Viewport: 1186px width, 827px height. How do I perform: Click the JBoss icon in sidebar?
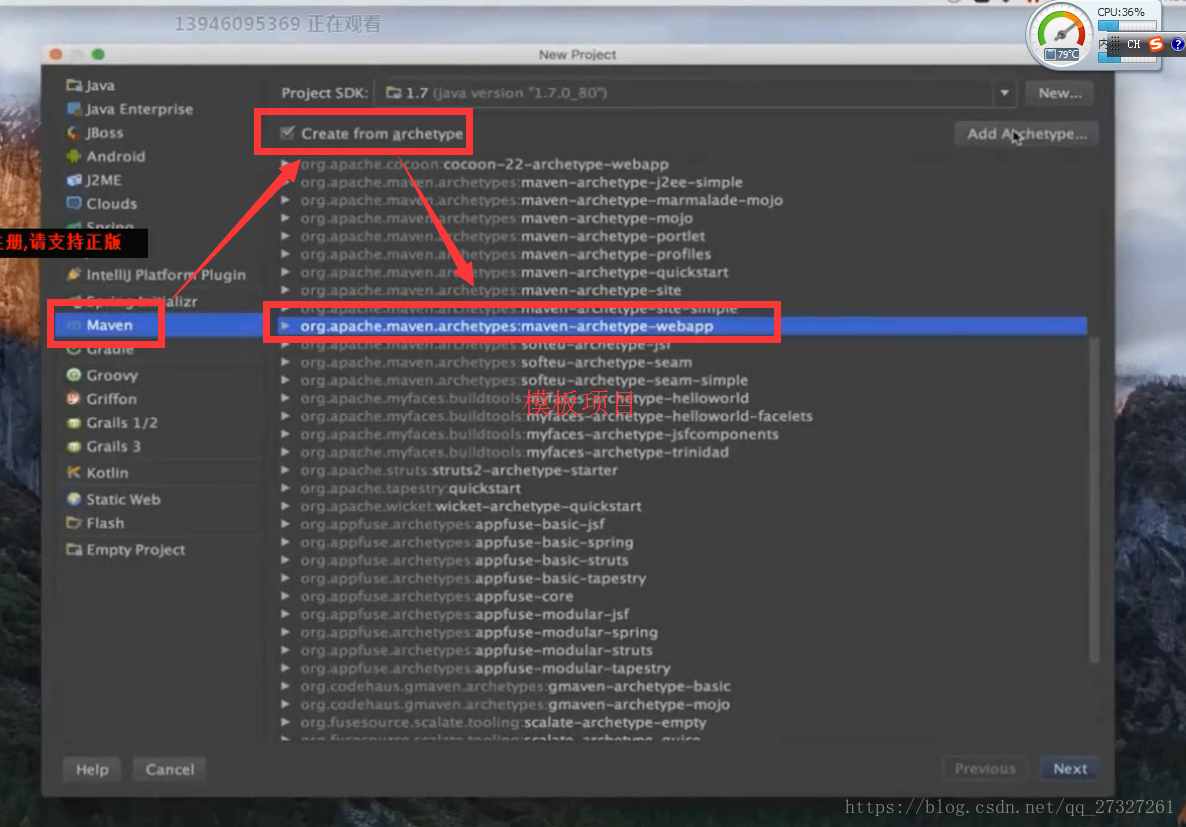click(x=74, y=132)
